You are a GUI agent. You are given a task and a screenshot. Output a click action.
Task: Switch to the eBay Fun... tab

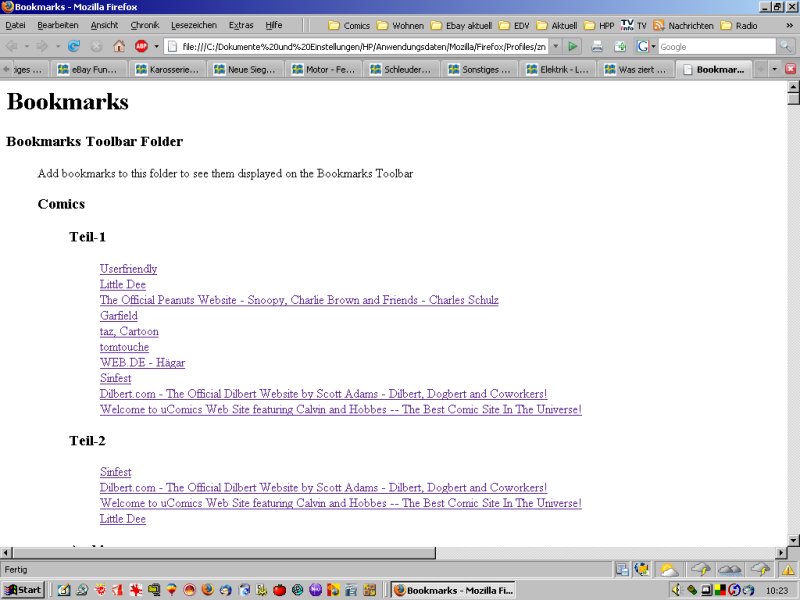[x=88, y=69]
